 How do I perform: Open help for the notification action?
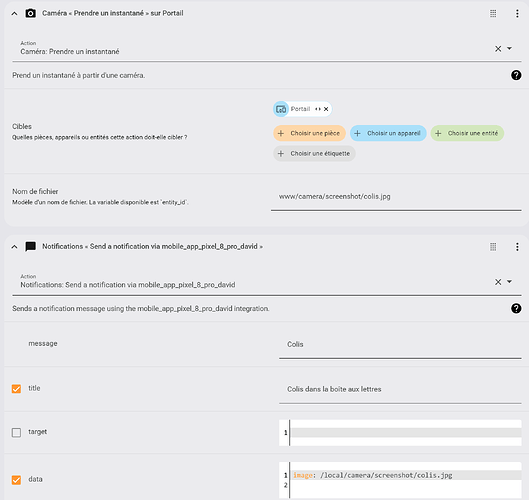point(516,308)
